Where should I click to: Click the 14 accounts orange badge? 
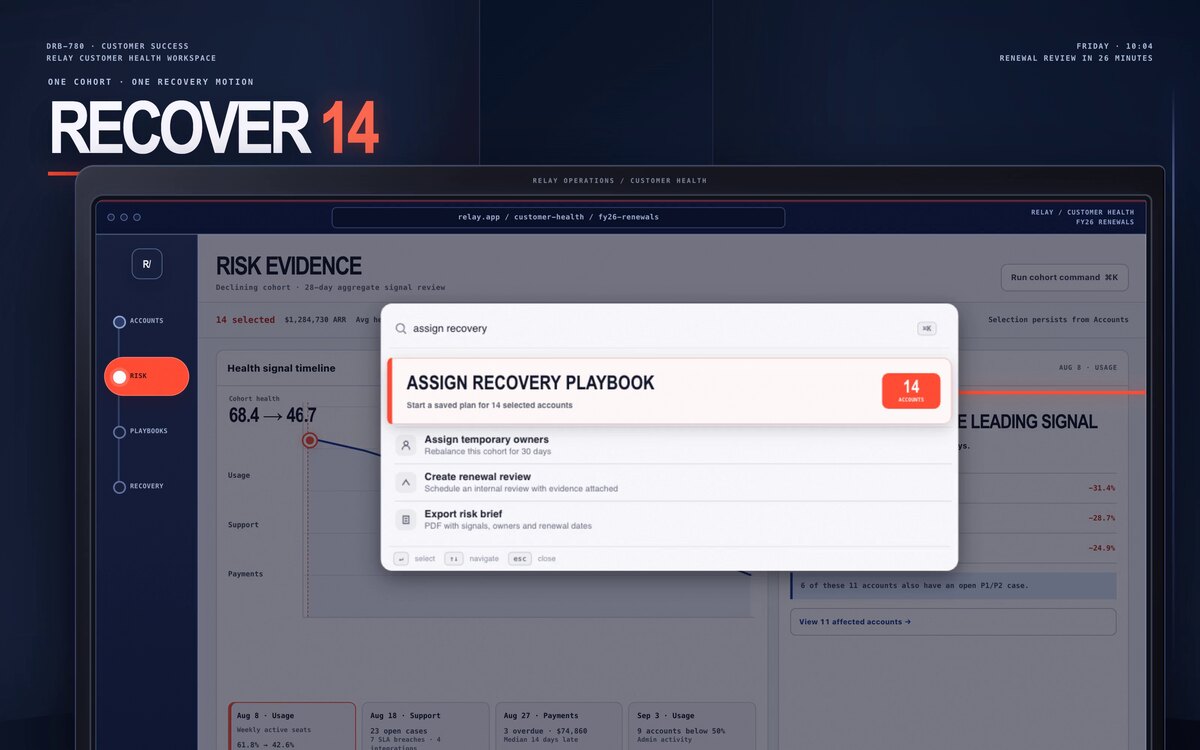click(x=911, y=391)
